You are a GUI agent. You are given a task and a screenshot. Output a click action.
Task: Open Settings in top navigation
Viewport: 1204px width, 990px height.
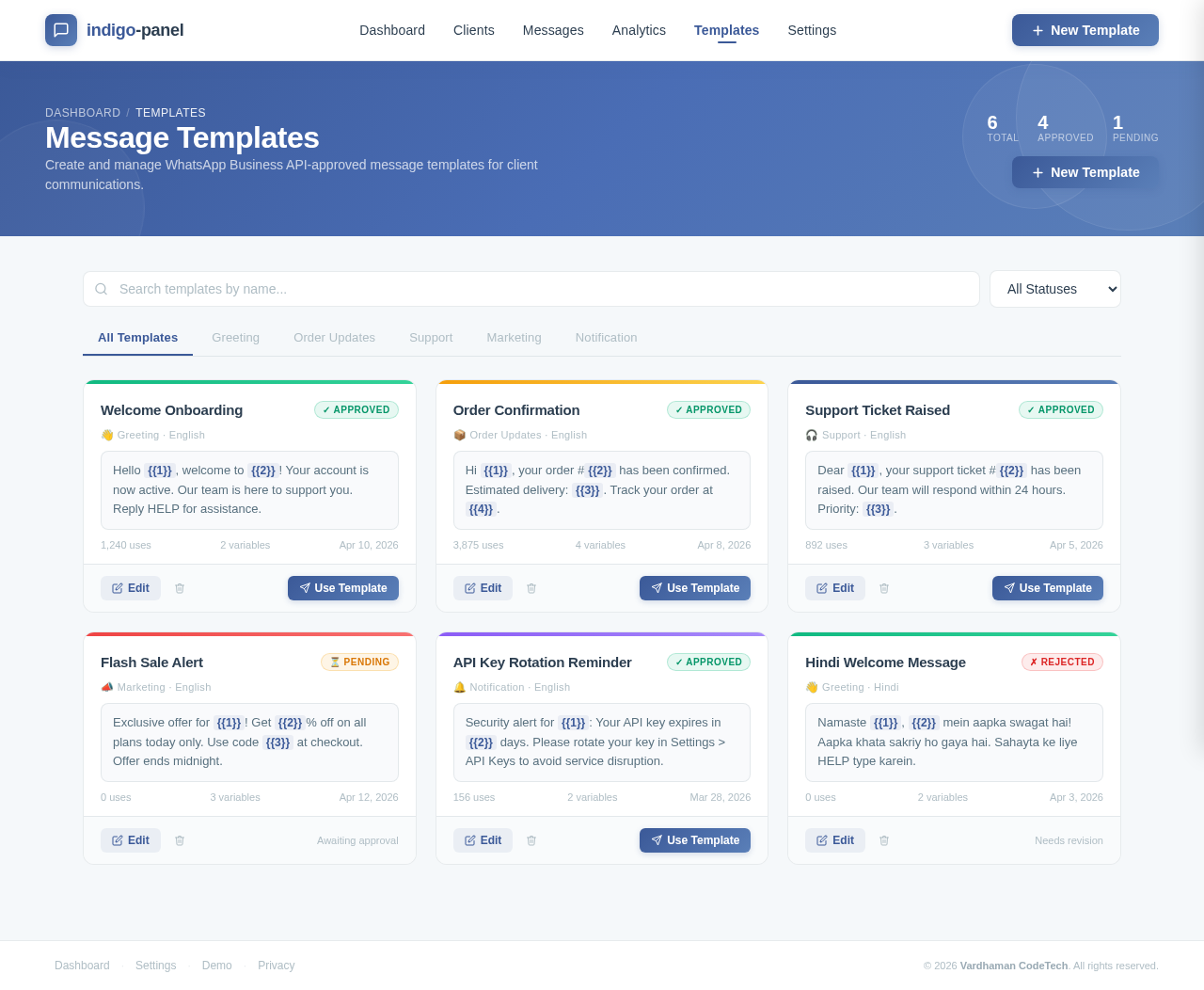coord(812,30)
